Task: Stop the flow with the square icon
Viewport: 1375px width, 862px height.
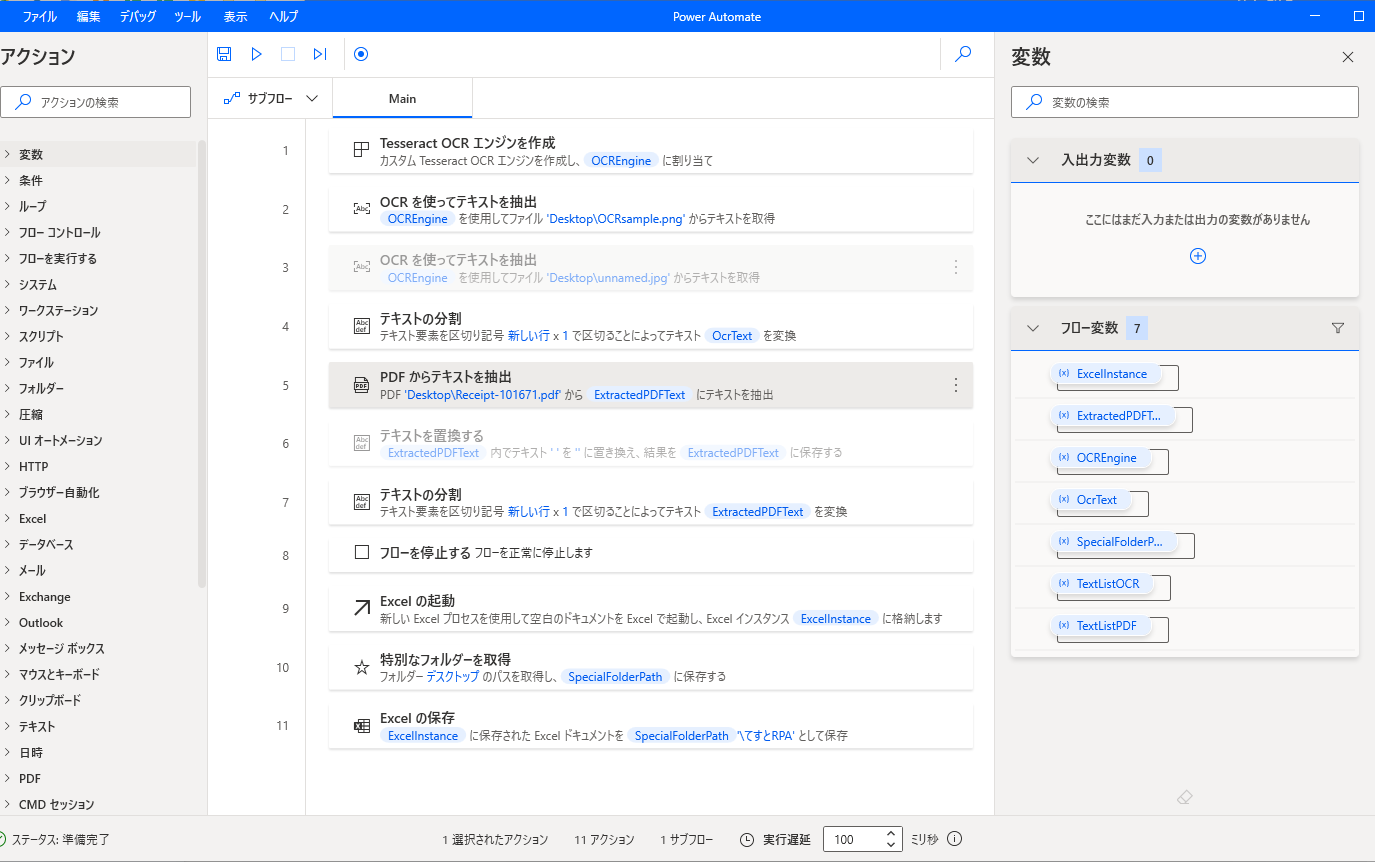Action: [288, 54]
